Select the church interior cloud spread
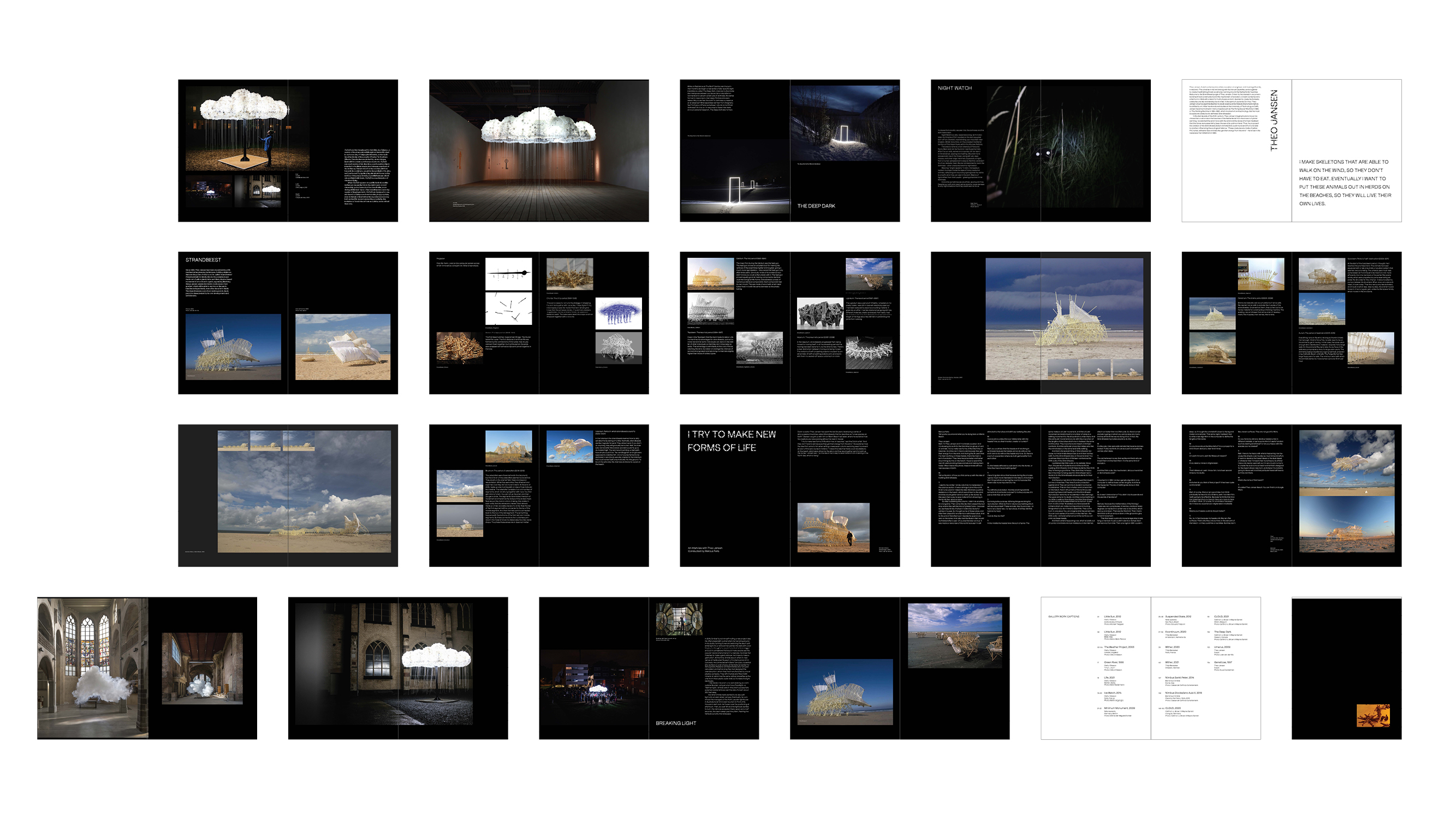Screen dimensions: 1456x819 147,668
